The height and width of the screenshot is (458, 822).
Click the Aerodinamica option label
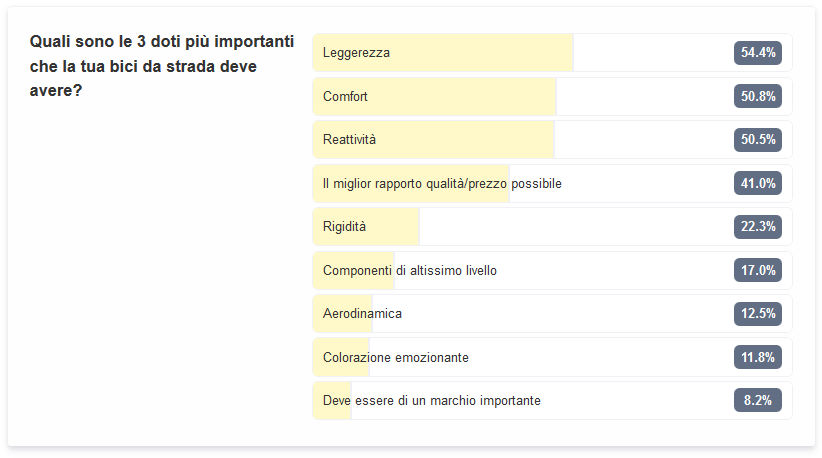coord(362,314)
